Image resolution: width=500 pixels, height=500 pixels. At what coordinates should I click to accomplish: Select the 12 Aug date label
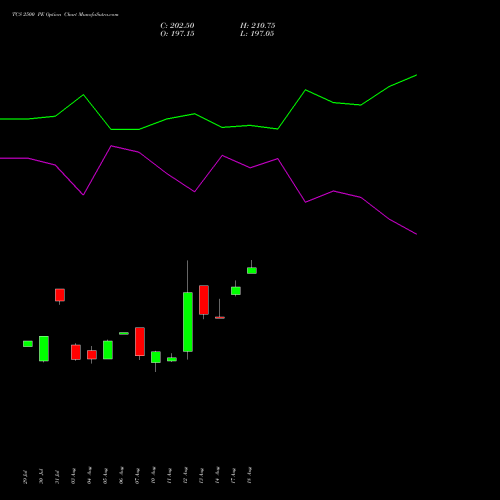[x=185, y=476]
